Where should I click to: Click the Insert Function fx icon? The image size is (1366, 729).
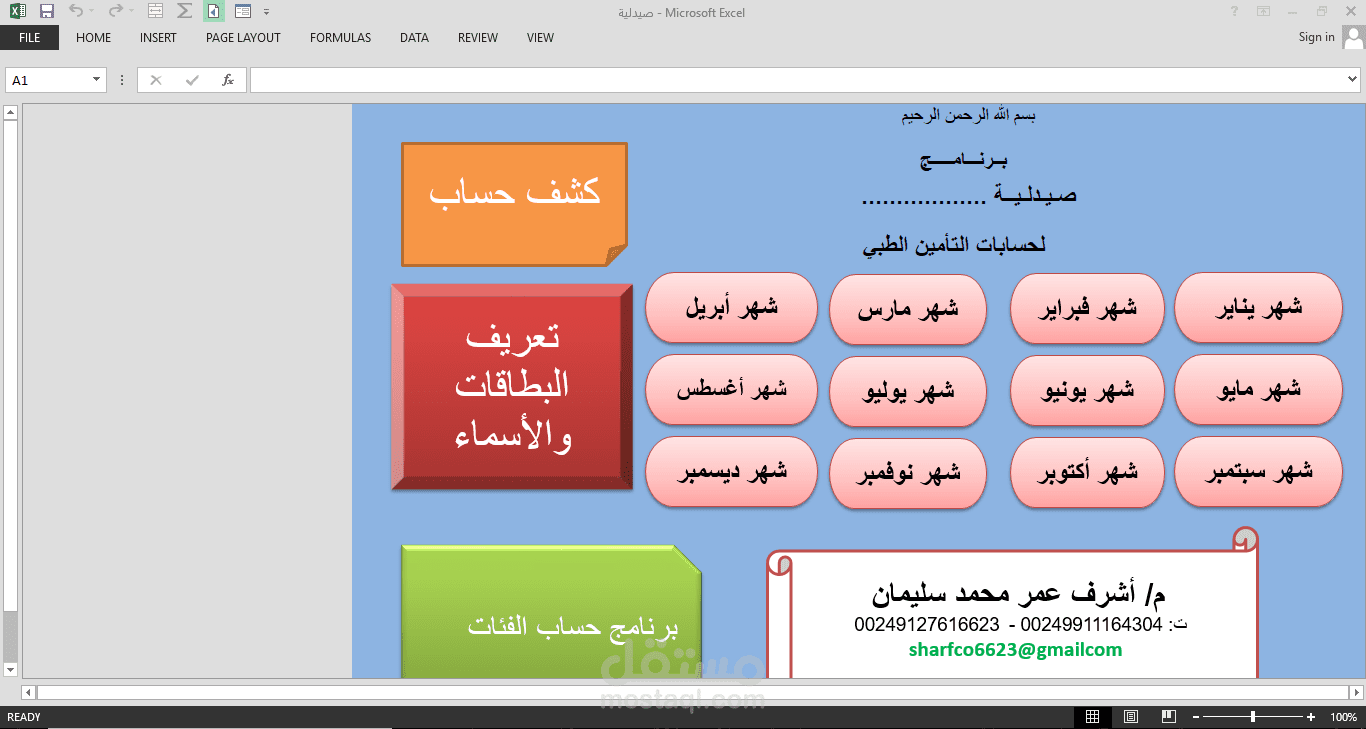[228, 80]
